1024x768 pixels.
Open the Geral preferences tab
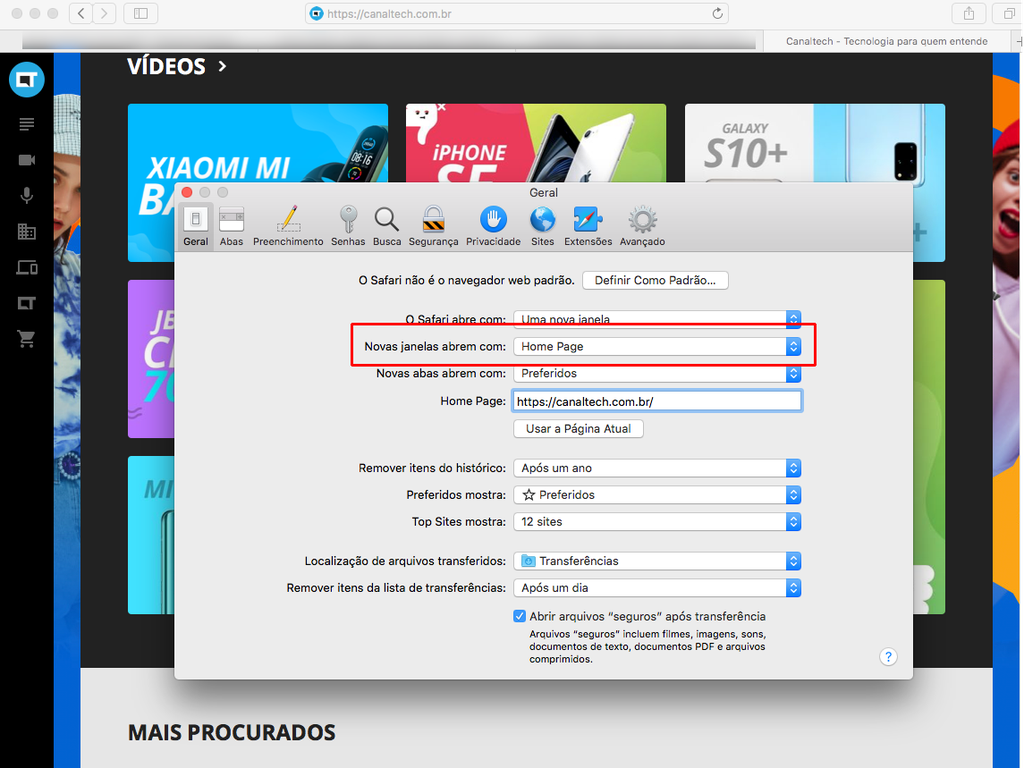tap(195, 226)
